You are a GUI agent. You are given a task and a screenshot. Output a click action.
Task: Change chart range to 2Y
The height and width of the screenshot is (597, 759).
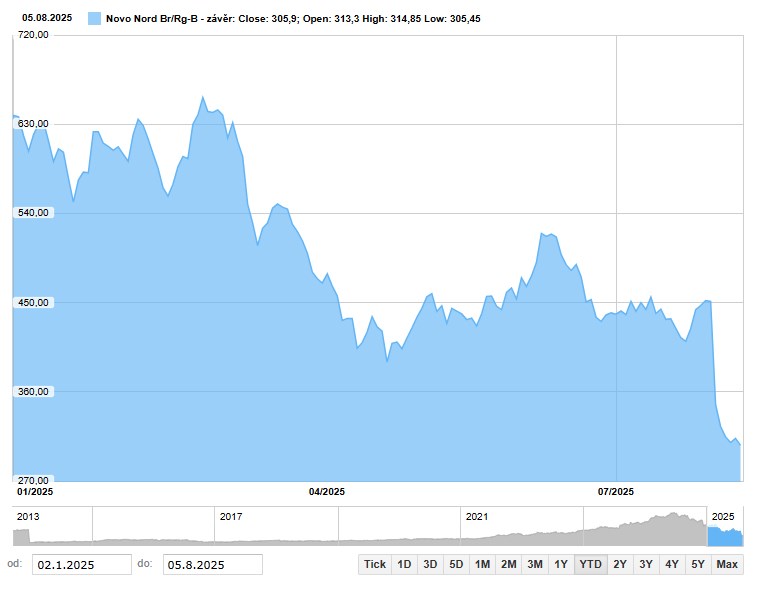[620, 564]
